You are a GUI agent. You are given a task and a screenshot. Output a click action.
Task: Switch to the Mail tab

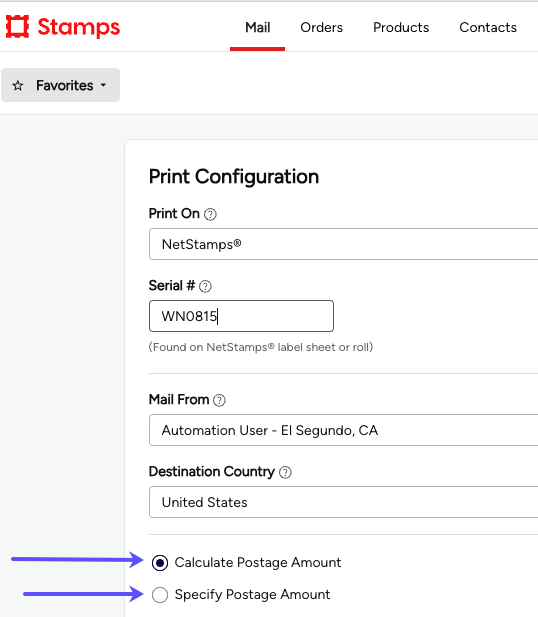(x=257, y=28)
